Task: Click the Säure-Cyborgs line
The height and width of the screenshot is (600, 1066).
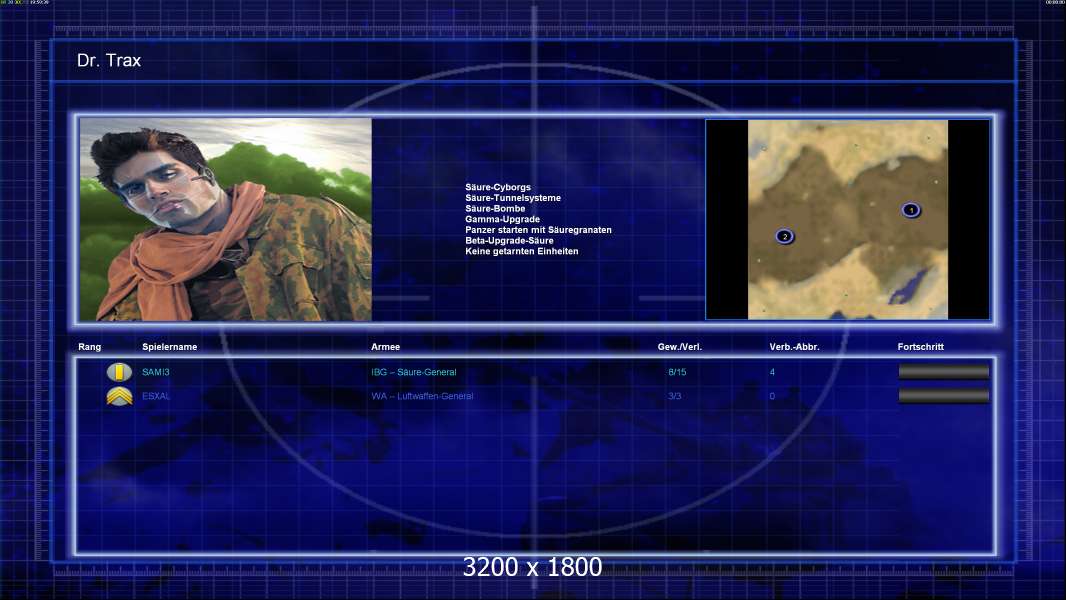Action: pyautogui.click(x=498, y=187)
